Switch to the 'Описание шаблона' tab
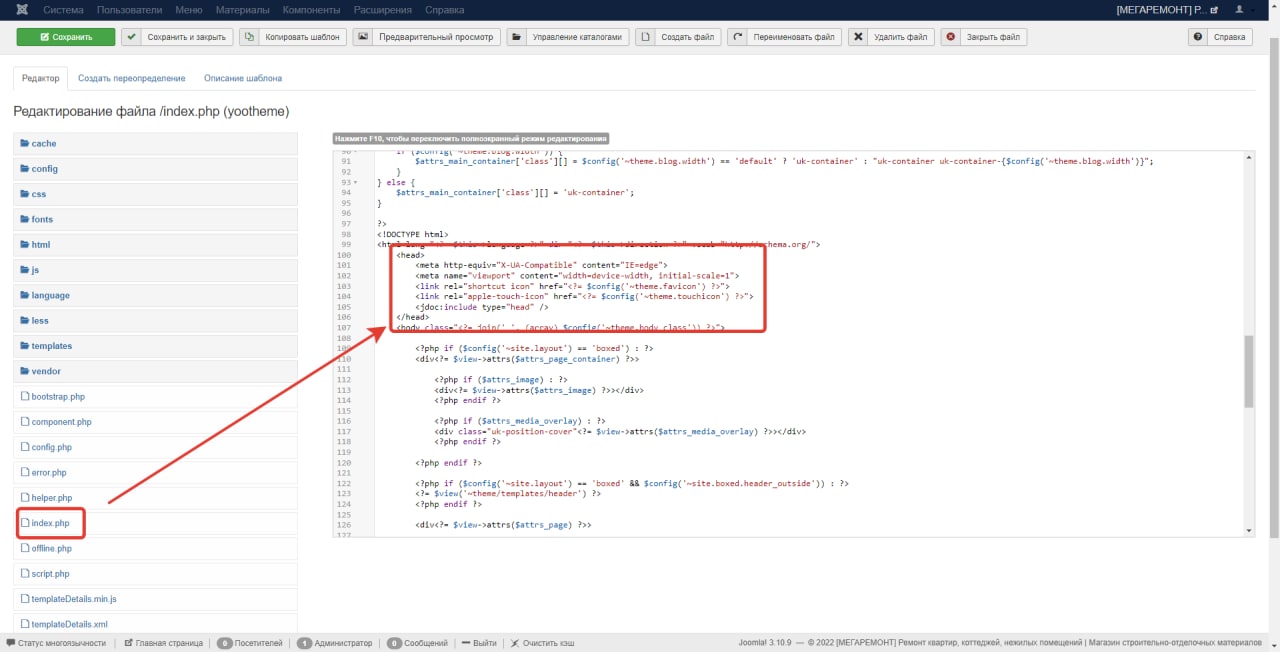This screenshot has height=652, width=1280. pos(243,78)
